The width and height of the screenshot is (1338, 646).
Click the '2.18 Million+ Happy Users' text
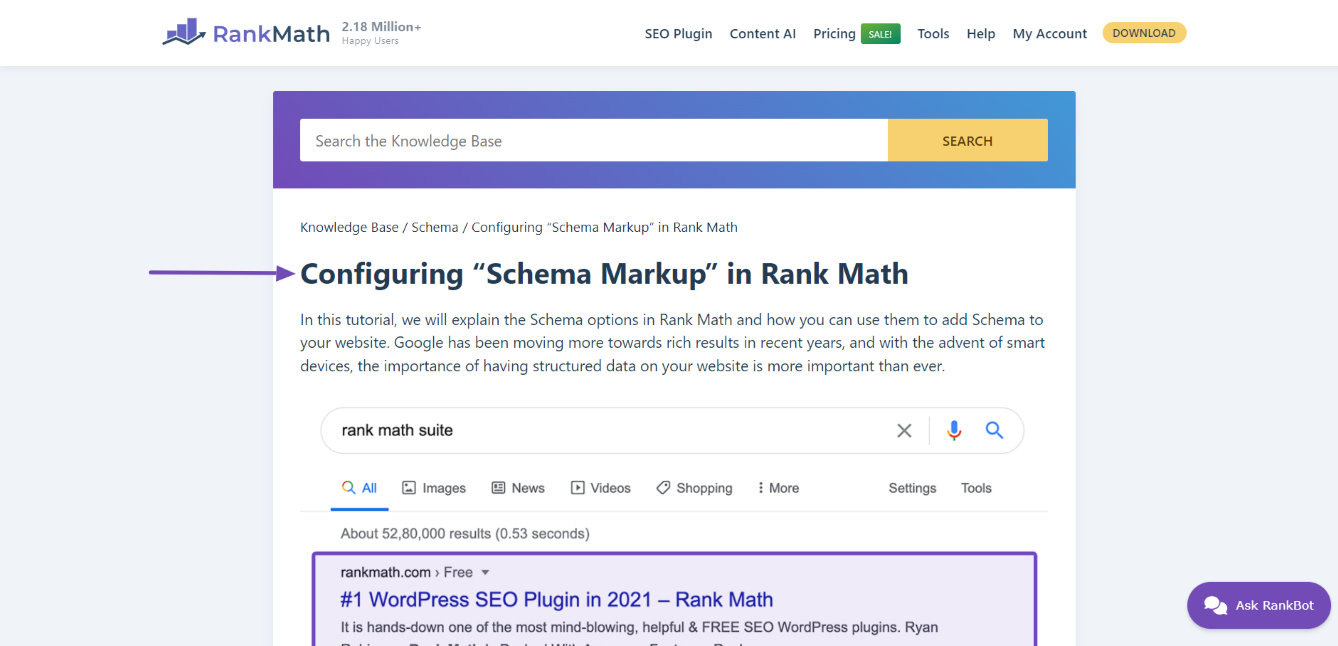point(381,33)
